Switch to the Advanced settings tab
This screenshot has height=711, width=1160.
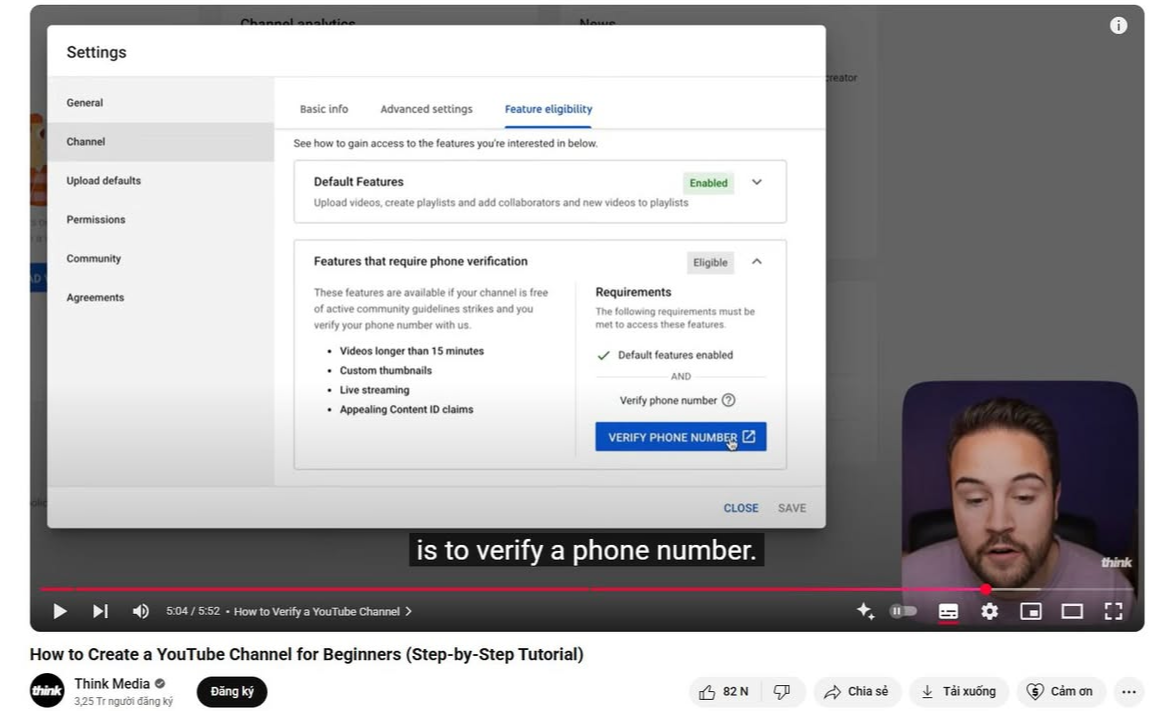pyautogui.click(x=426, y=109)
